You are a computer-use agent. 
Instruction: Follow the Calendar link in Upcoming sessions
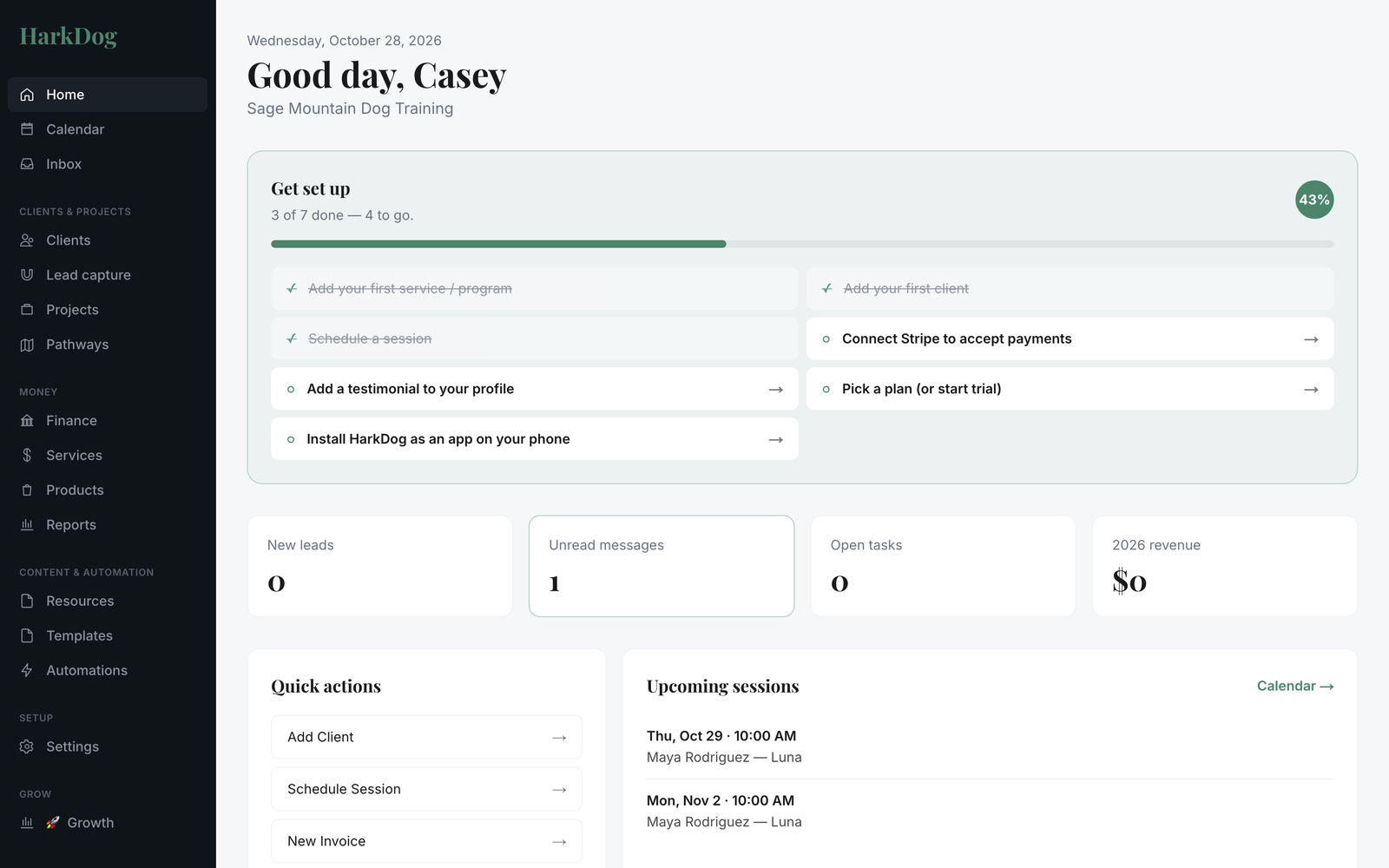1295,686
